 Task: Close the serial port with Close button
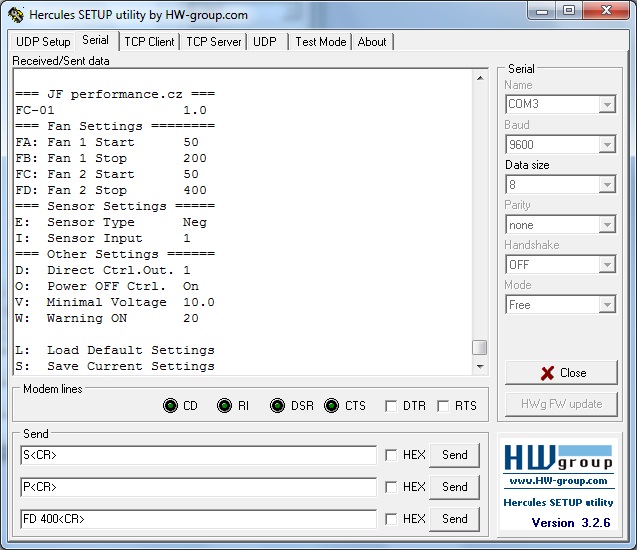(x=561, y=373)
